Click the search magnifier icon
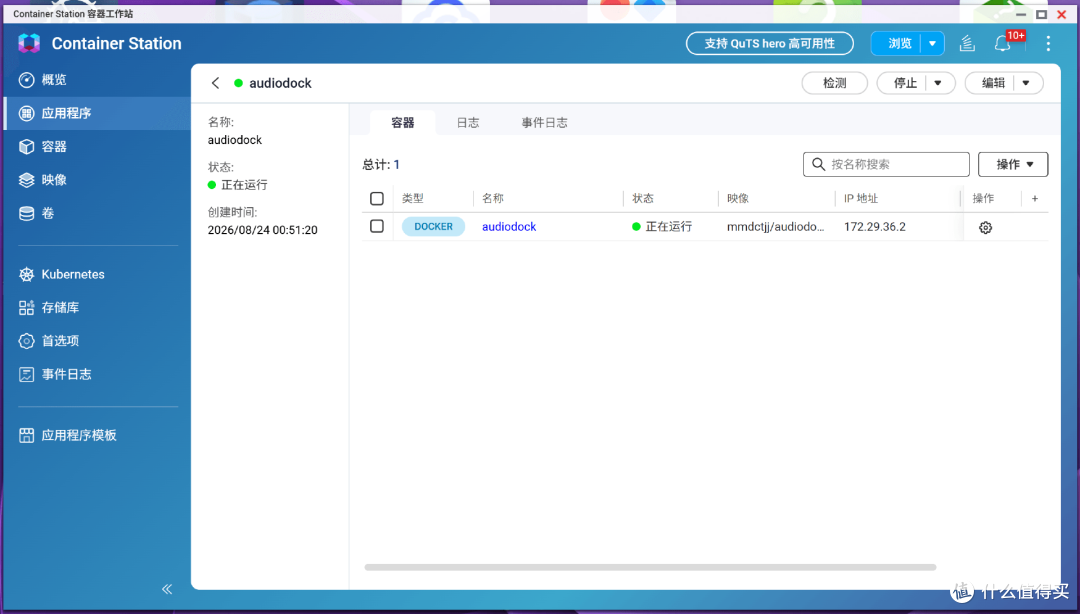 [818, 164]
